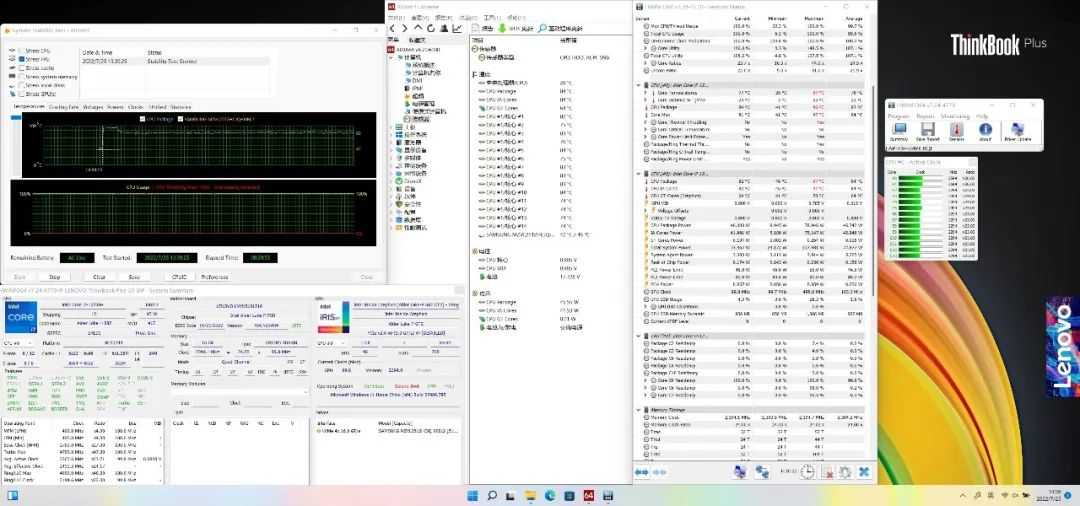
Task: Click the Save Report floppy disk icon
Action: click(927, 131)
